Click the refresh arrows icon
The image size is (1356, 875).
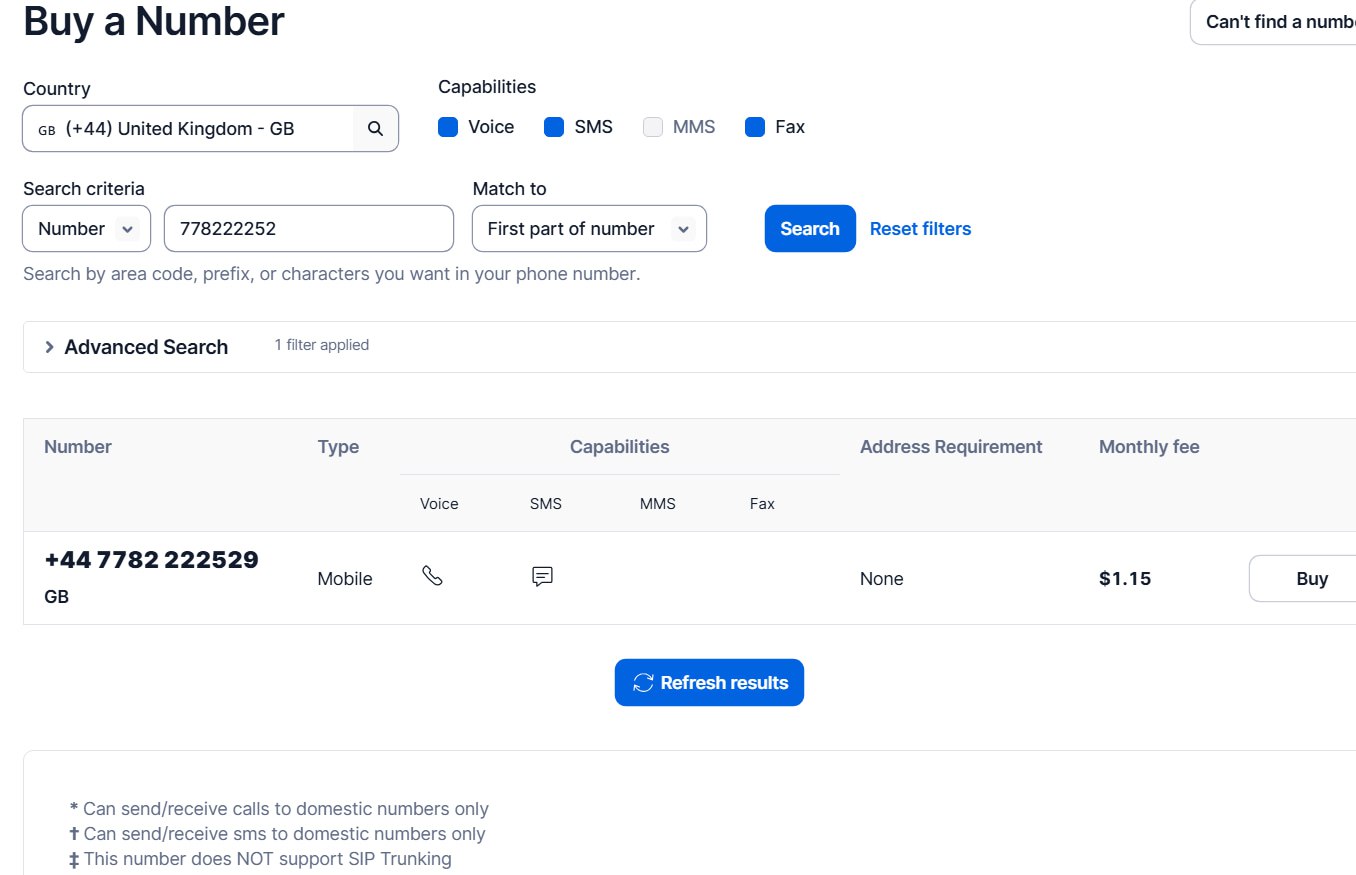click(x=643, y=683)
